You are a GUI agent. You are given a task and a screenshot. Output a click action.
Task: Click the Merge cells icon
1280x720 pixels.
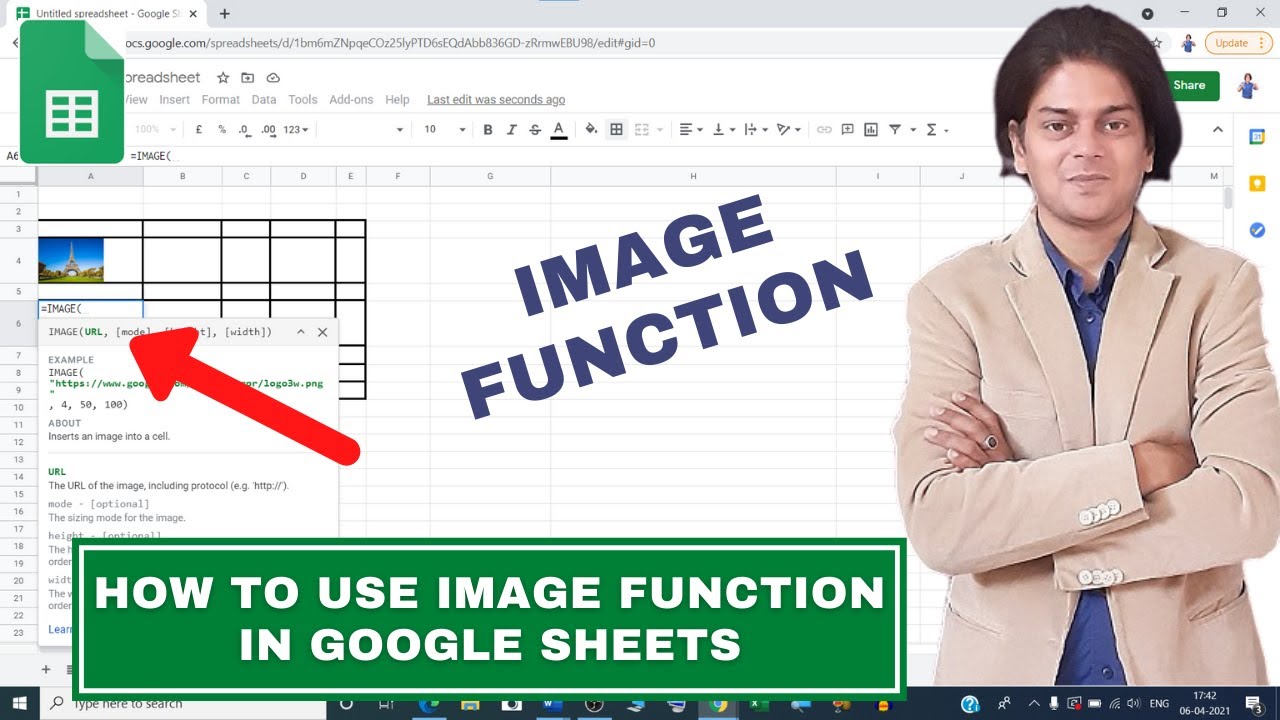pos(642,130)
